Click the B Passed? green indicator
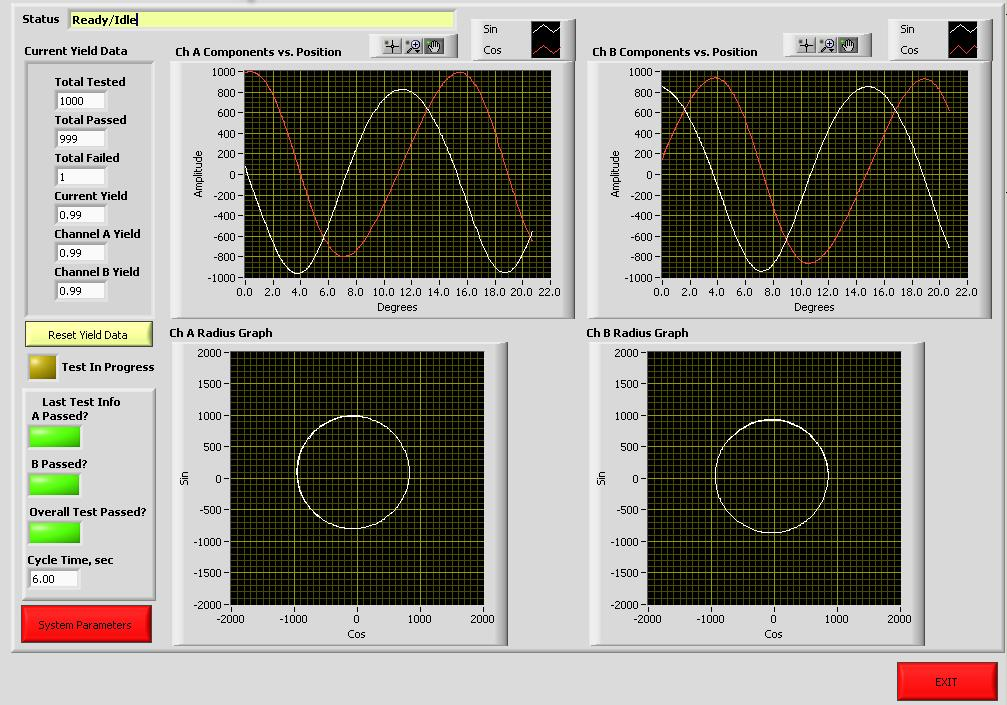 point(55,485)
